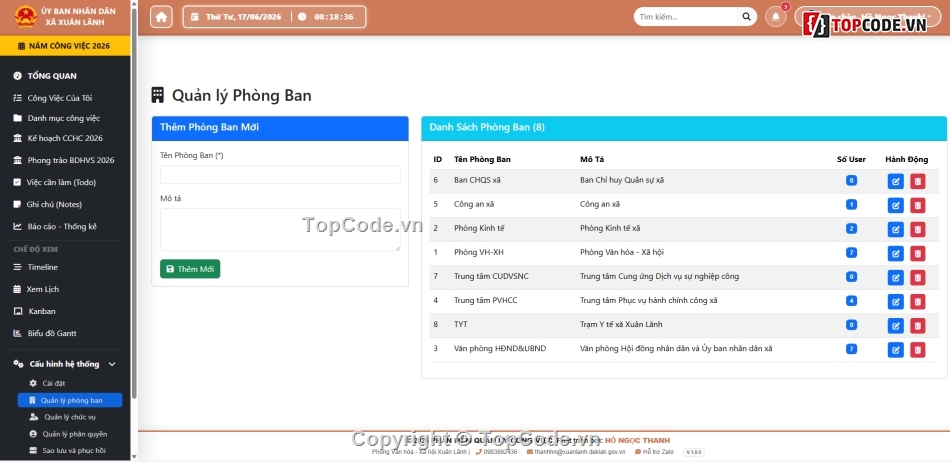
Task: Focus the Mô tả textarea
Action: 280,229
